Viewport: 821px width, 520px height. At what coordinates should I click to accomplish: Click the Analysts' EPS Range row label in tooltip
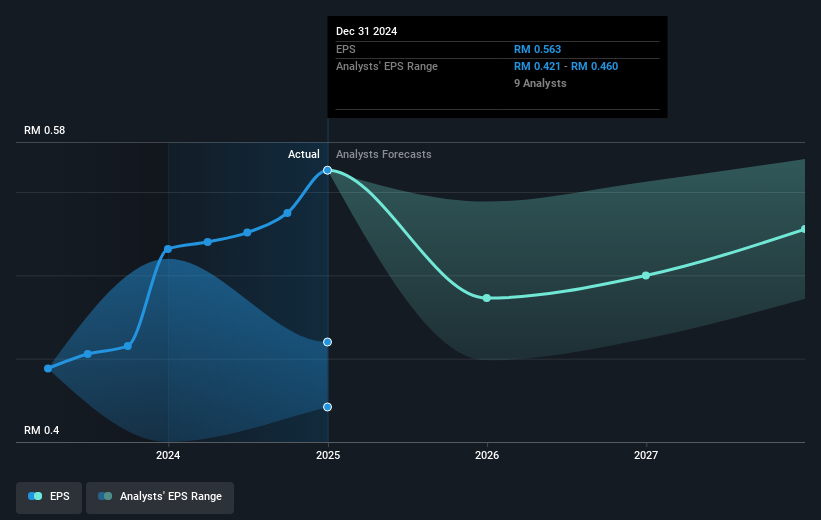click(x=387, y=67)
